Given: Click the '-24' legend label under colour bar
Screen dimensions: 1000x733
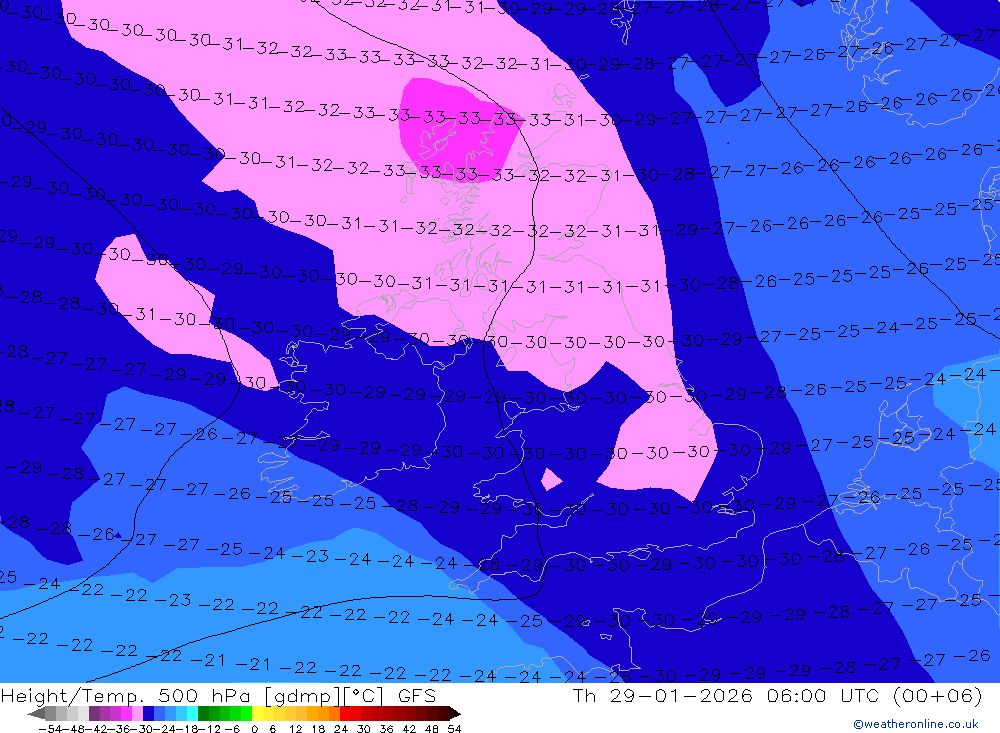Looking at the screenshot, I should click(x=165, y=729).
